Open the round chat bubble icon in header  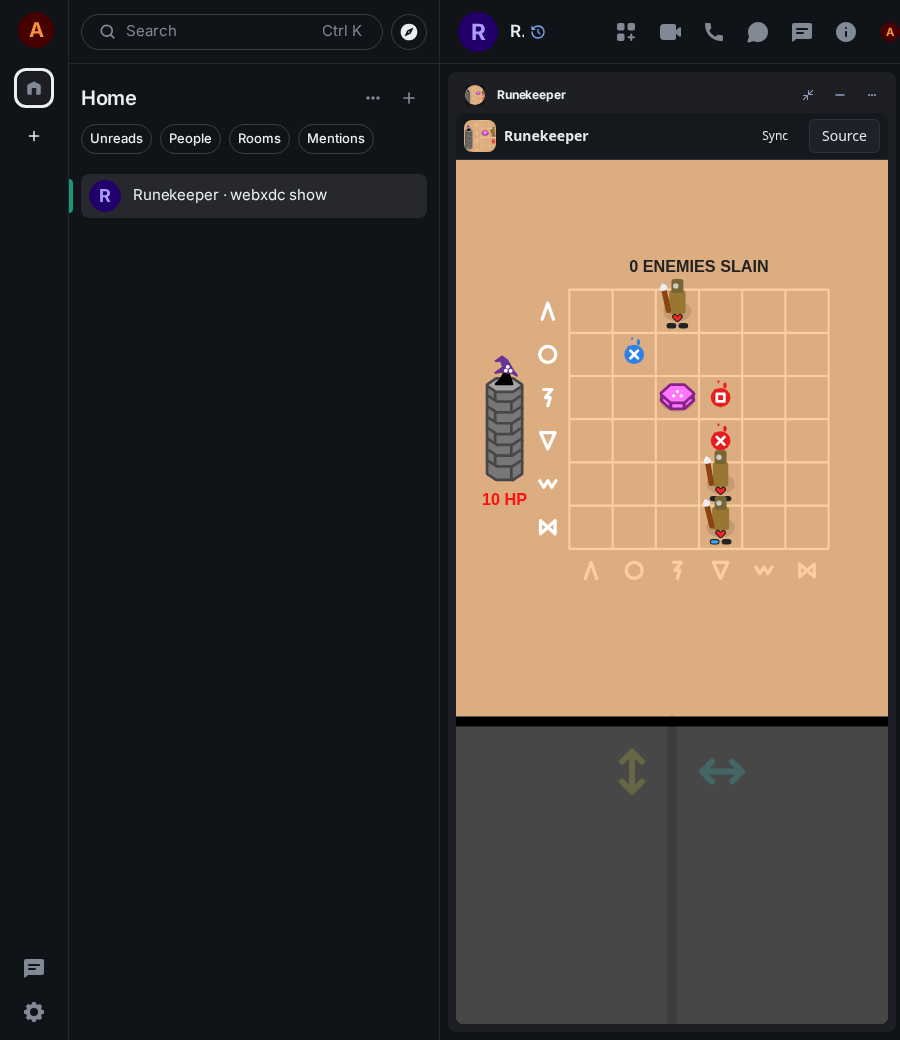757,32
